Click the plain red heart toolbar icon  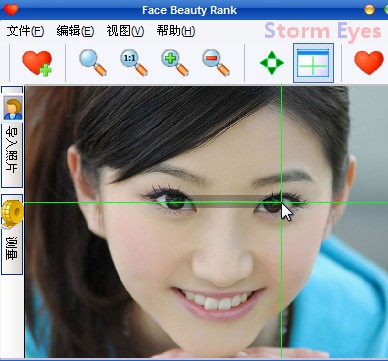coord(369,63)
